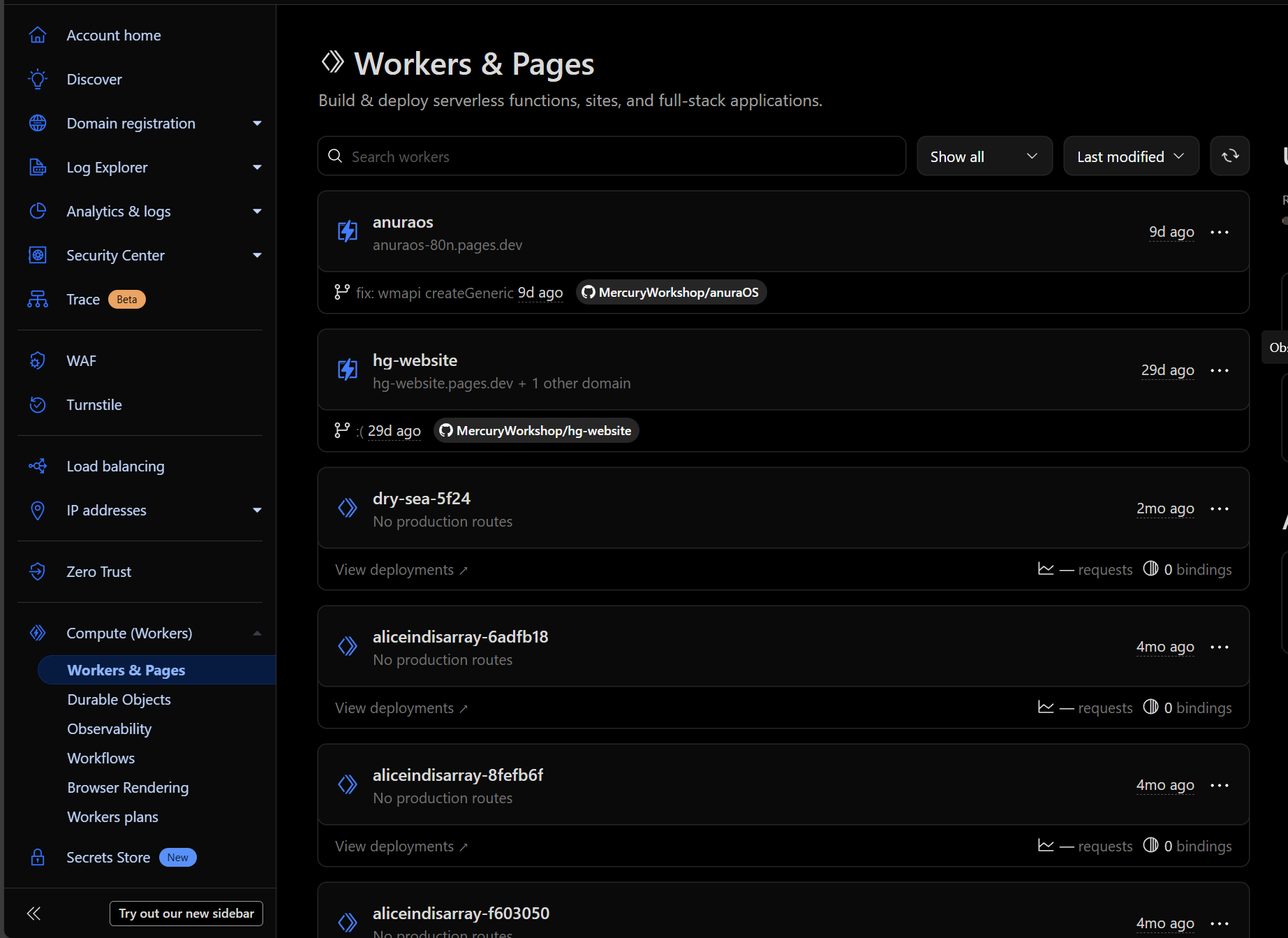Click the hg-website Pages lightning icon
The image size is (1288, 938).
coord(348,369)
